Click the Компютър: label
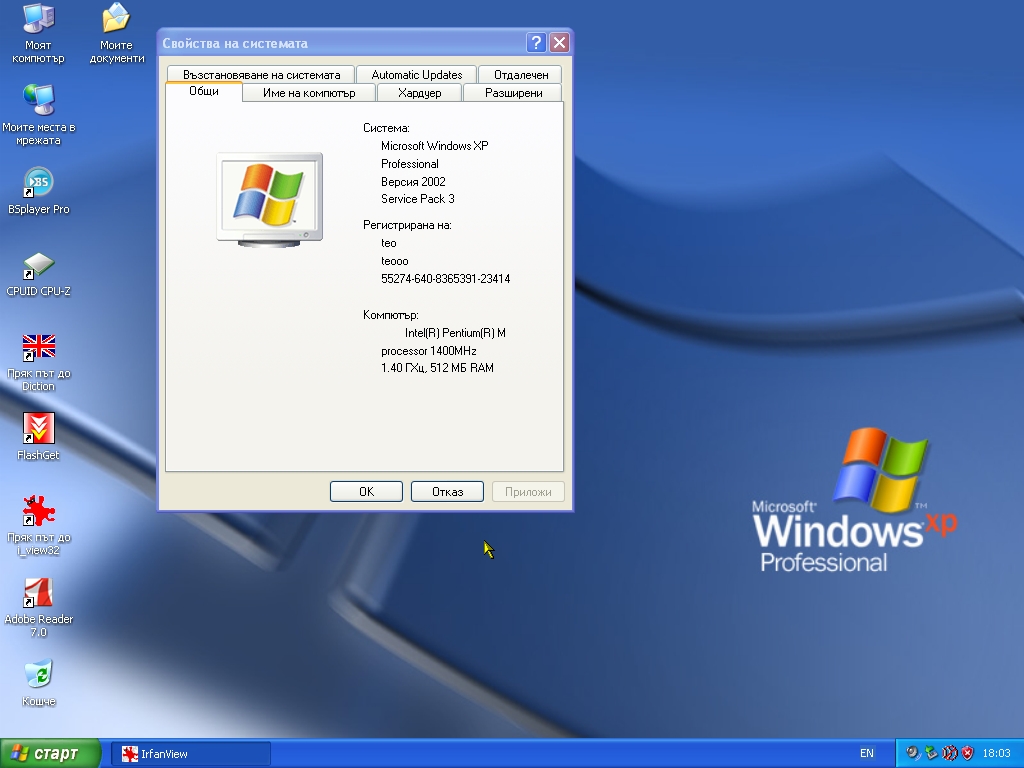Viewport: 1024px width, 768px height. (391, 315)
